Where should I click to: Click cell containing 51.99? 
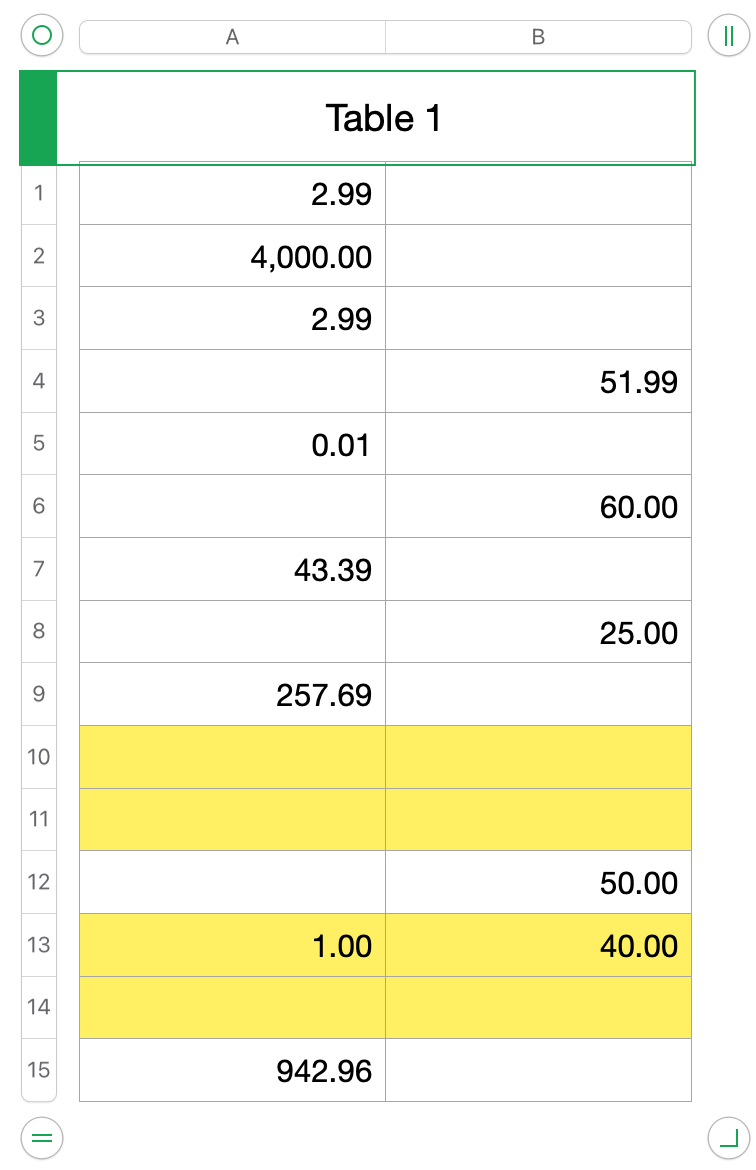(x=538, y=381)
